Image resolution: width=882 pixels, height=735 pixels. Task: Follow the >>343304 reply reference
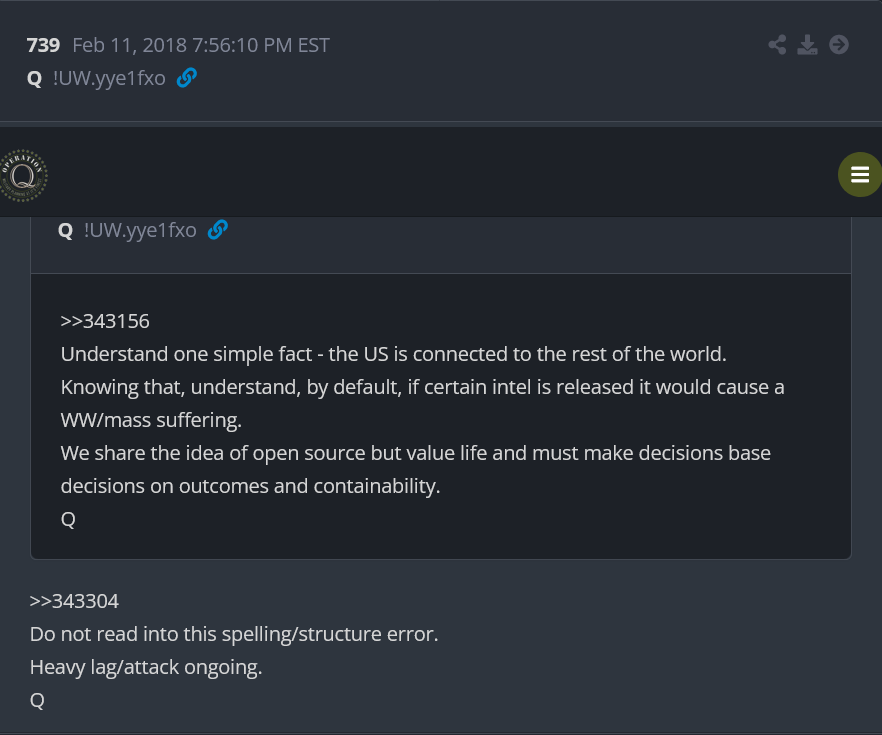click(74, 601)
